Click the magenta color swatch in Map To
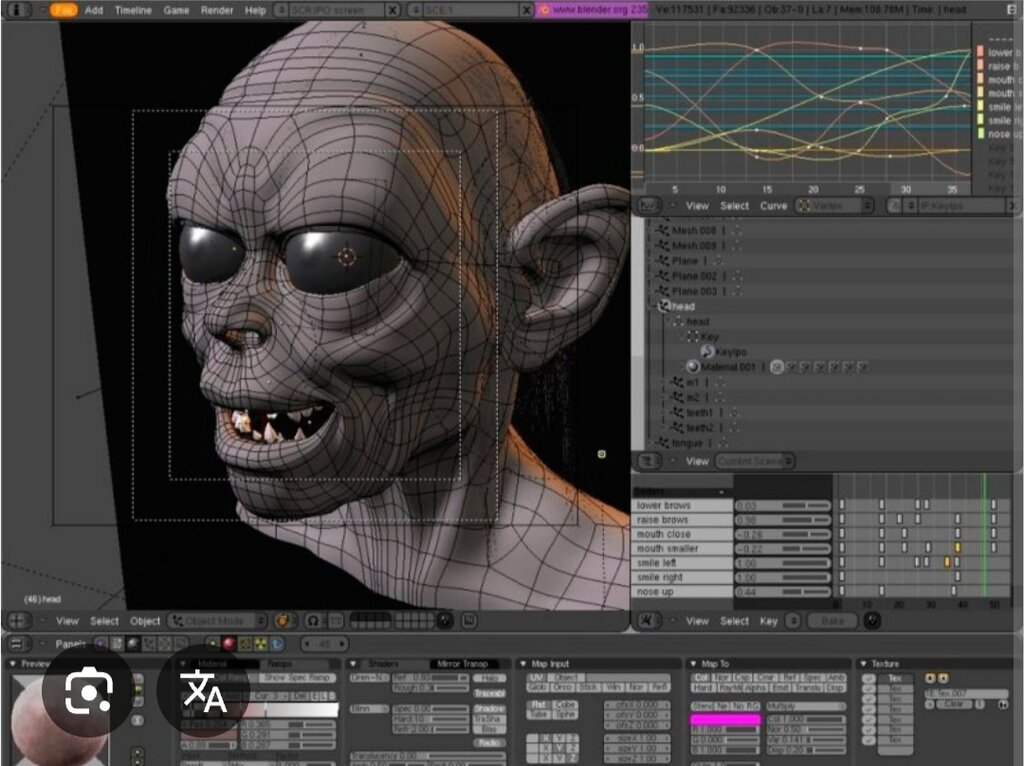The image size is (1024, 766). 725,719
